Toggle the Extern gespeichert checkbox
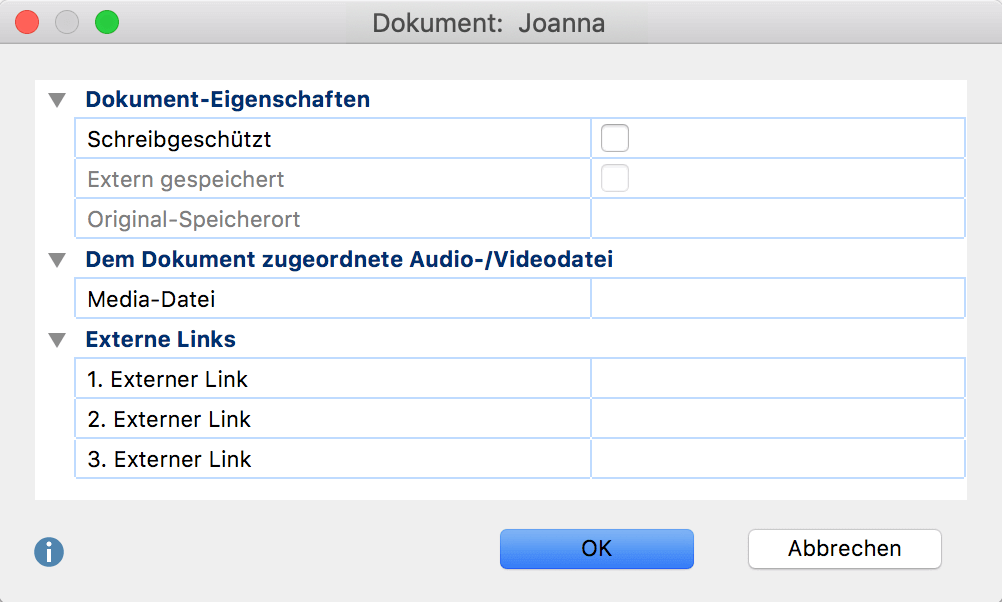The image size is (1002, 602). pyautogui.click(x=614, y=178)
